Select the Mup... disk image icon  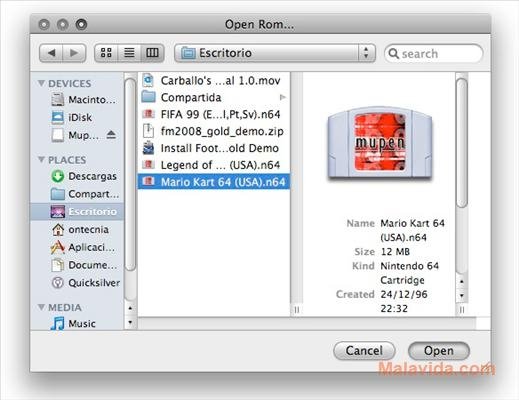tap(58, 135)
